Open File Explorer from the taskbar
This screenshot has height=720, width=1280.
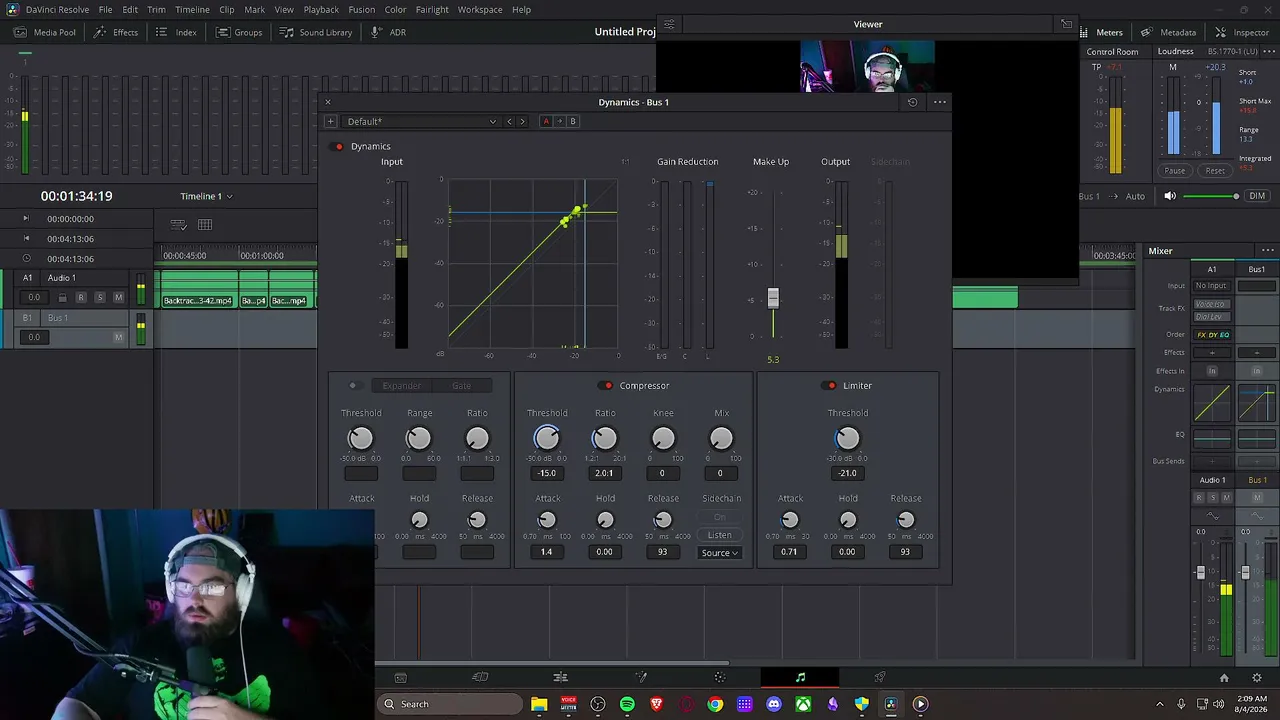click(539, 704)
